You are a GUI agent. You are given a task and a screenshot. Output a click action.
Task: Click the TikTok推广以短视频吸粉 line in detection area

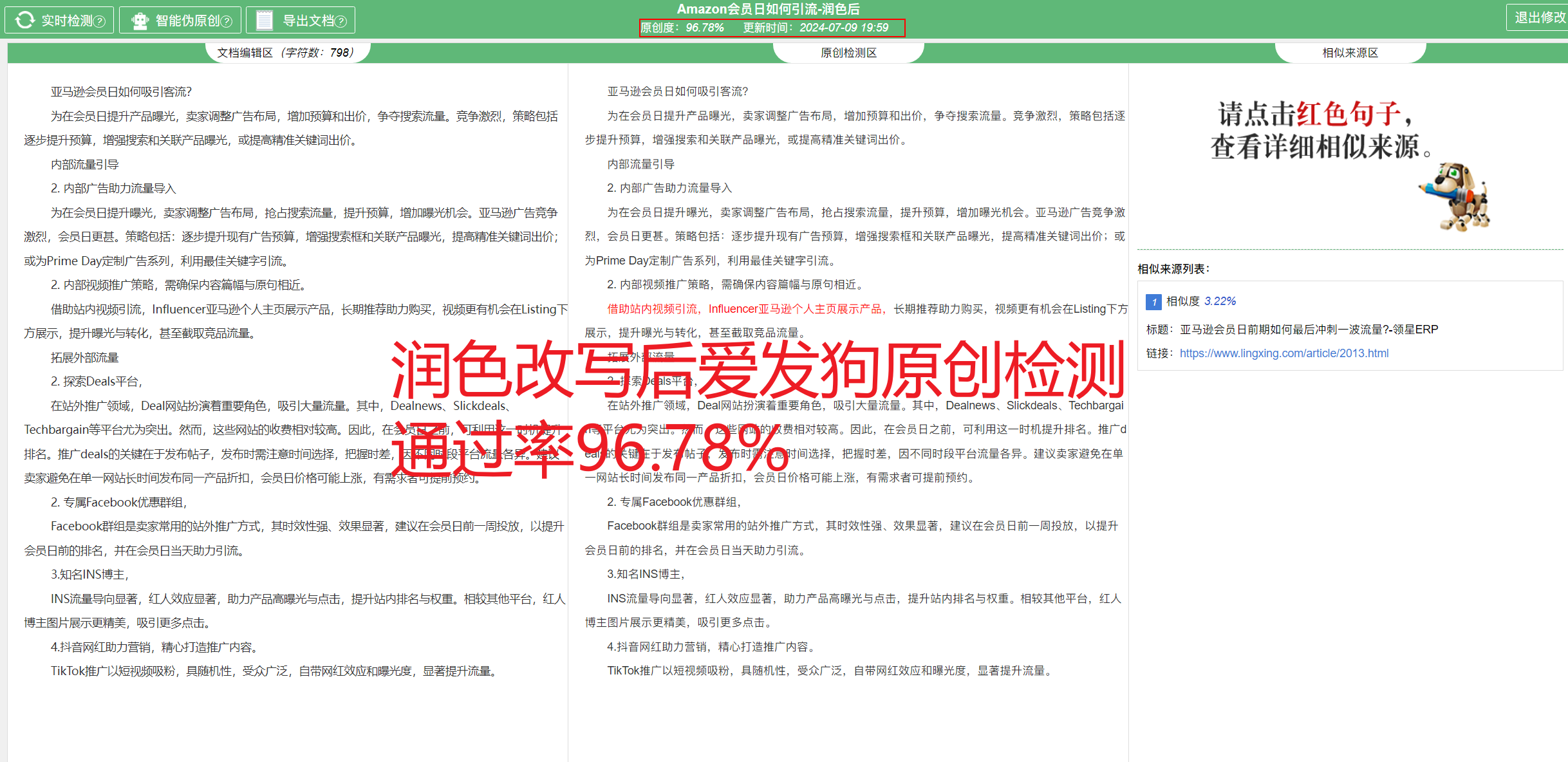[x=831, y=671]
